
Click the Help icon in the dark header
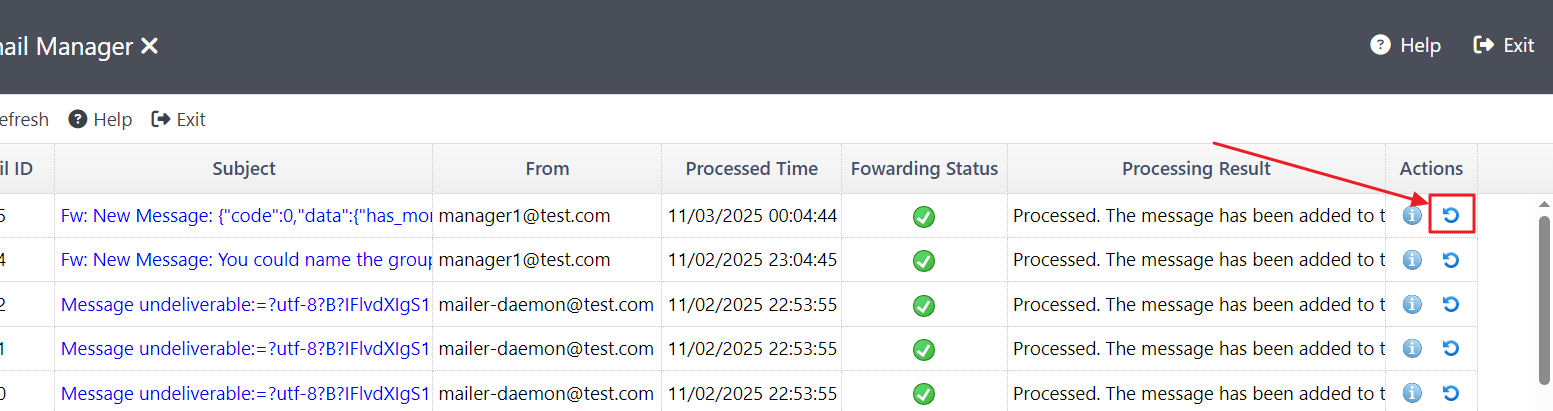click(1381, 46)
